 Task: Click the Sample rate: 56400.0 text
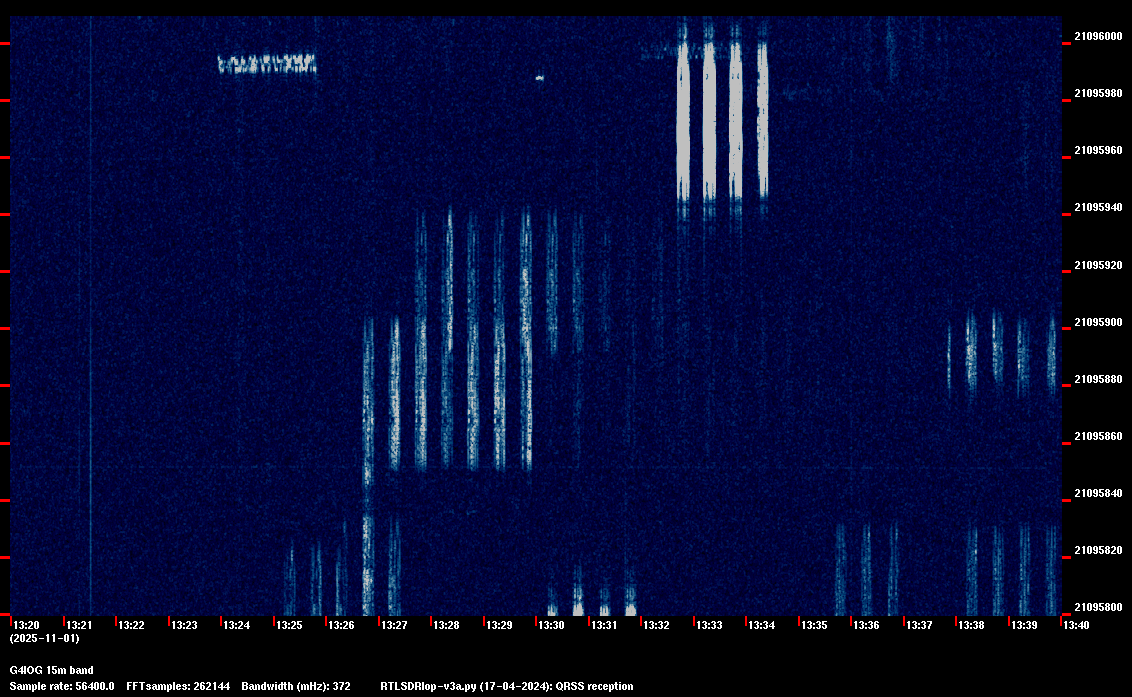(x=62, y=686)
